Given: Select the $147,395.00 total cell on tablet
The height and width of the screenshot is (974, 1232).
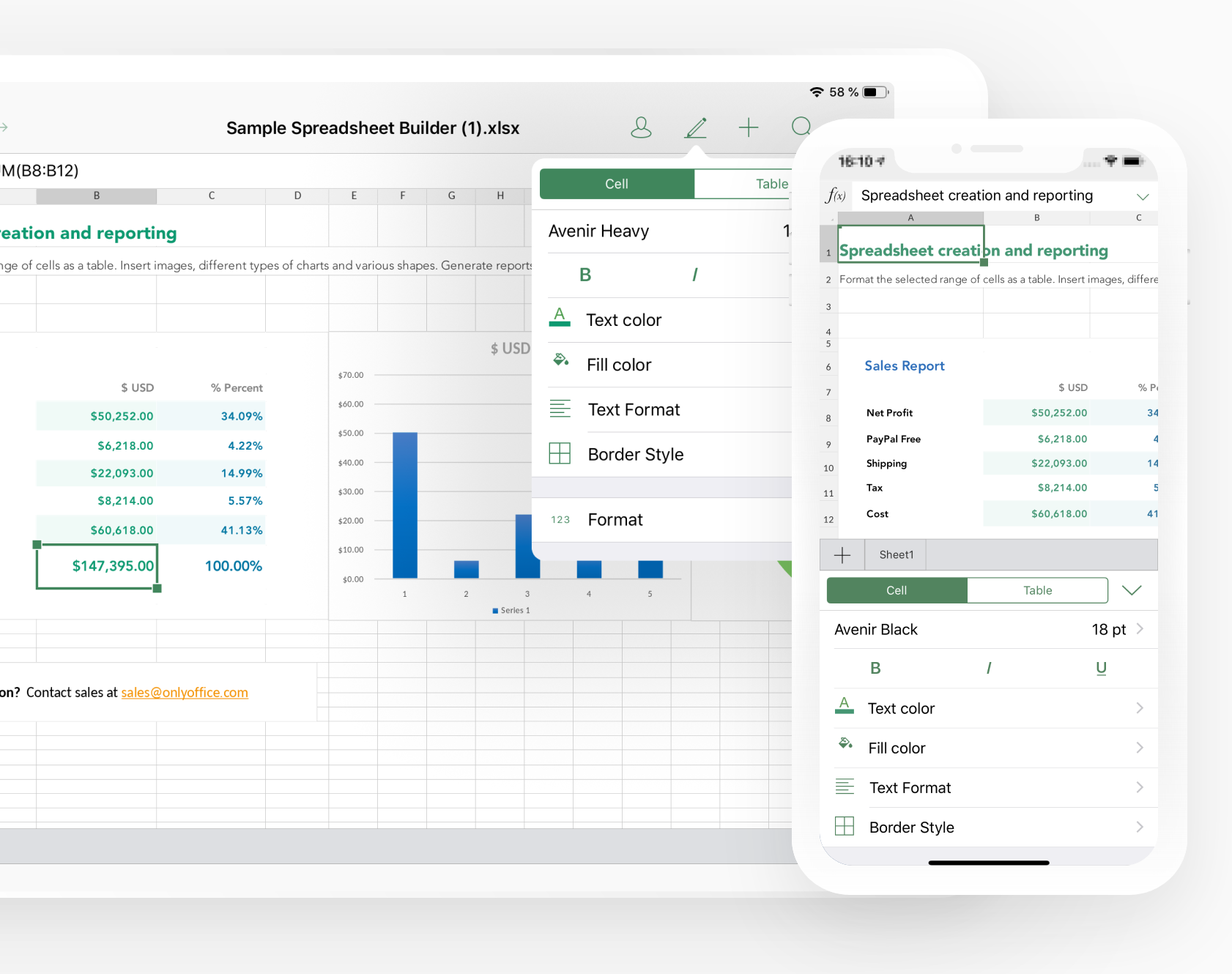Looking at the screenshot, I should (x=97, y=566).
